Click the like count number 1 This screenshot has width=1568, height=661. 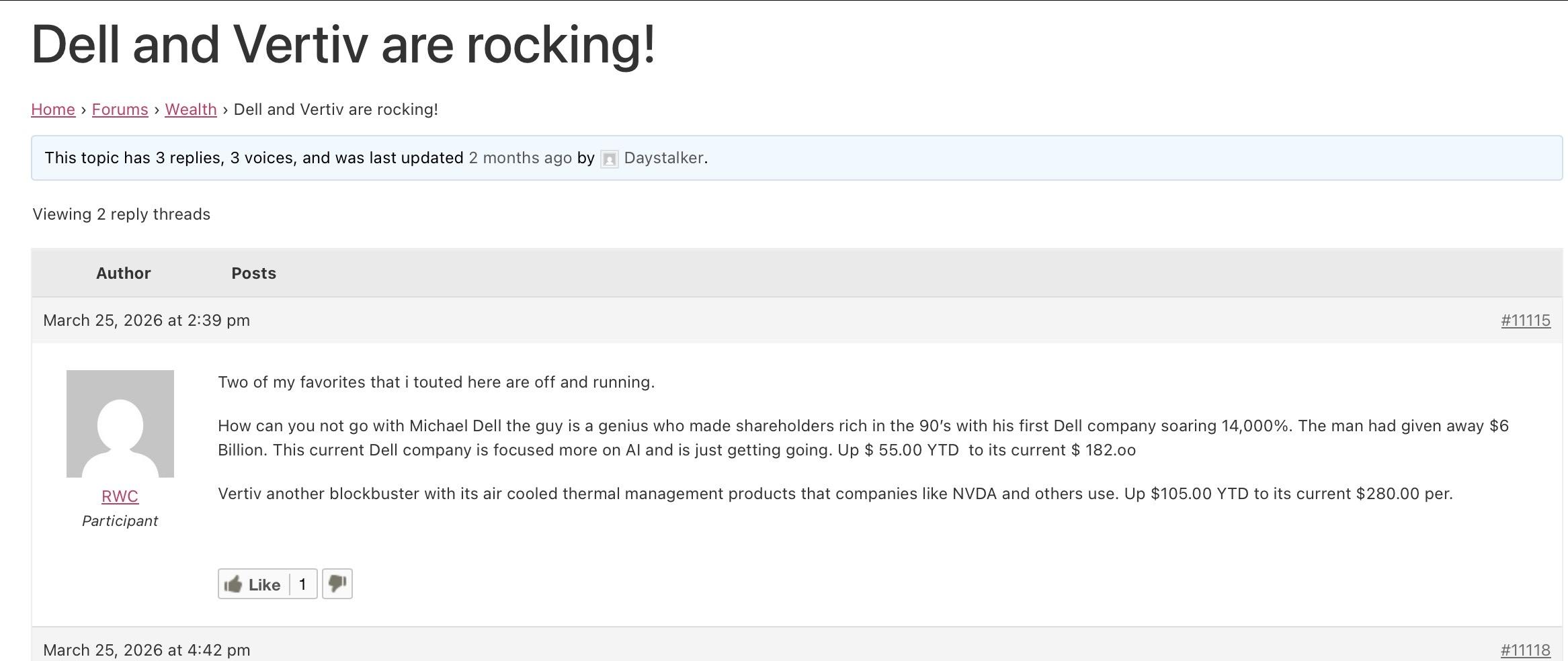[x=302, y=584]
